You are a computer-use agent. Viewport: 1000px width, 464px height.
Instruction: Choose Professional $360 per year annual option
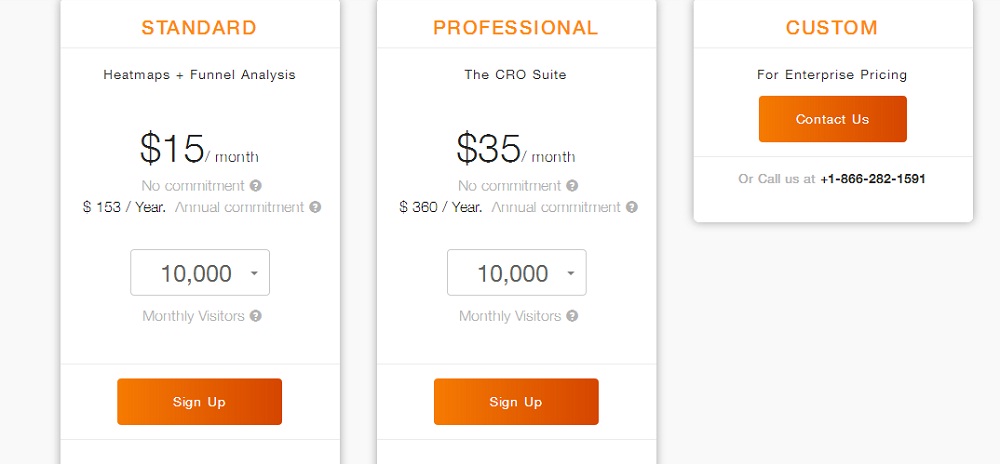(x=441, y=208)
